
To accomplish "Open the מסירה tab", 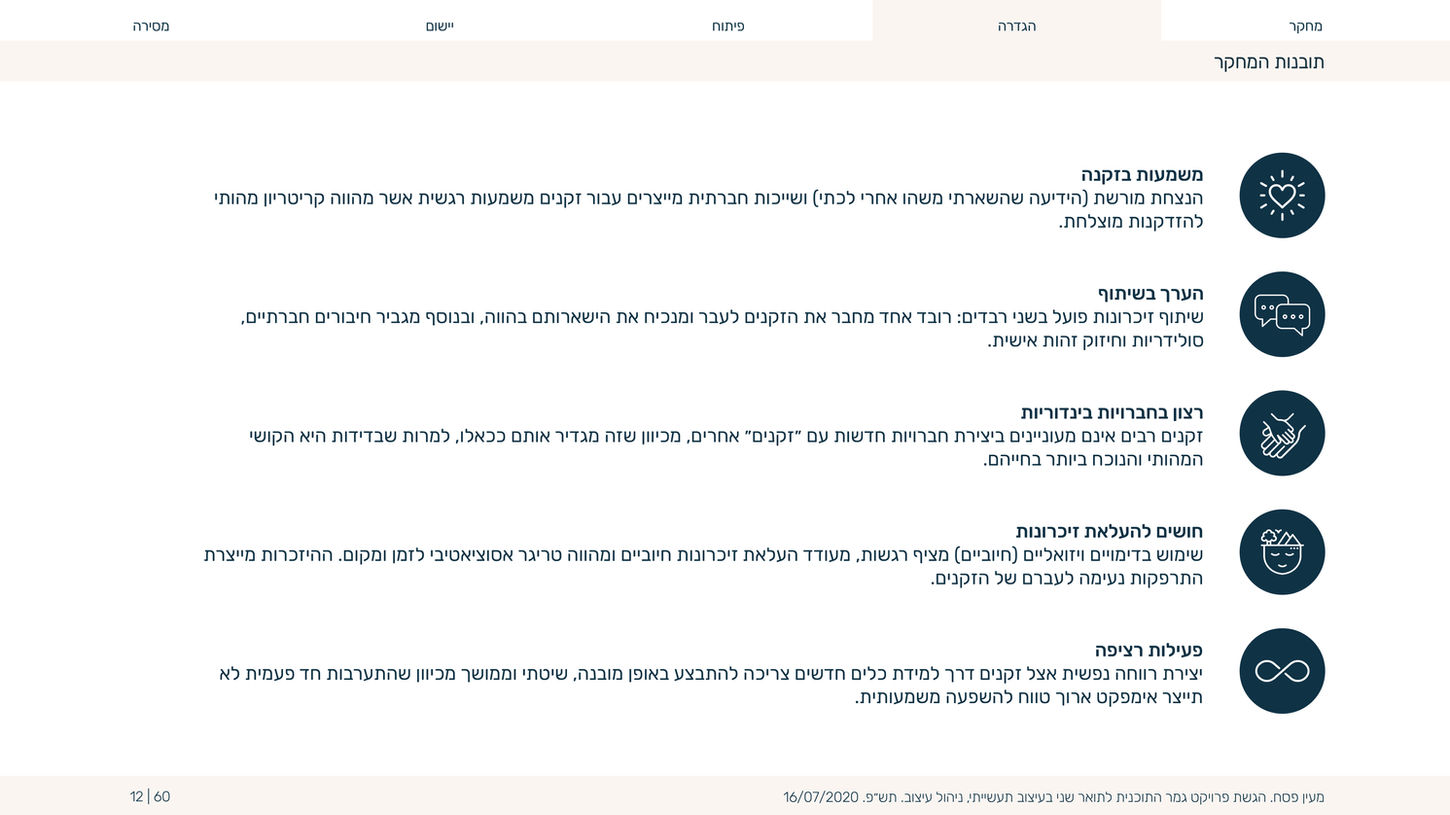I will pos(151,26).
